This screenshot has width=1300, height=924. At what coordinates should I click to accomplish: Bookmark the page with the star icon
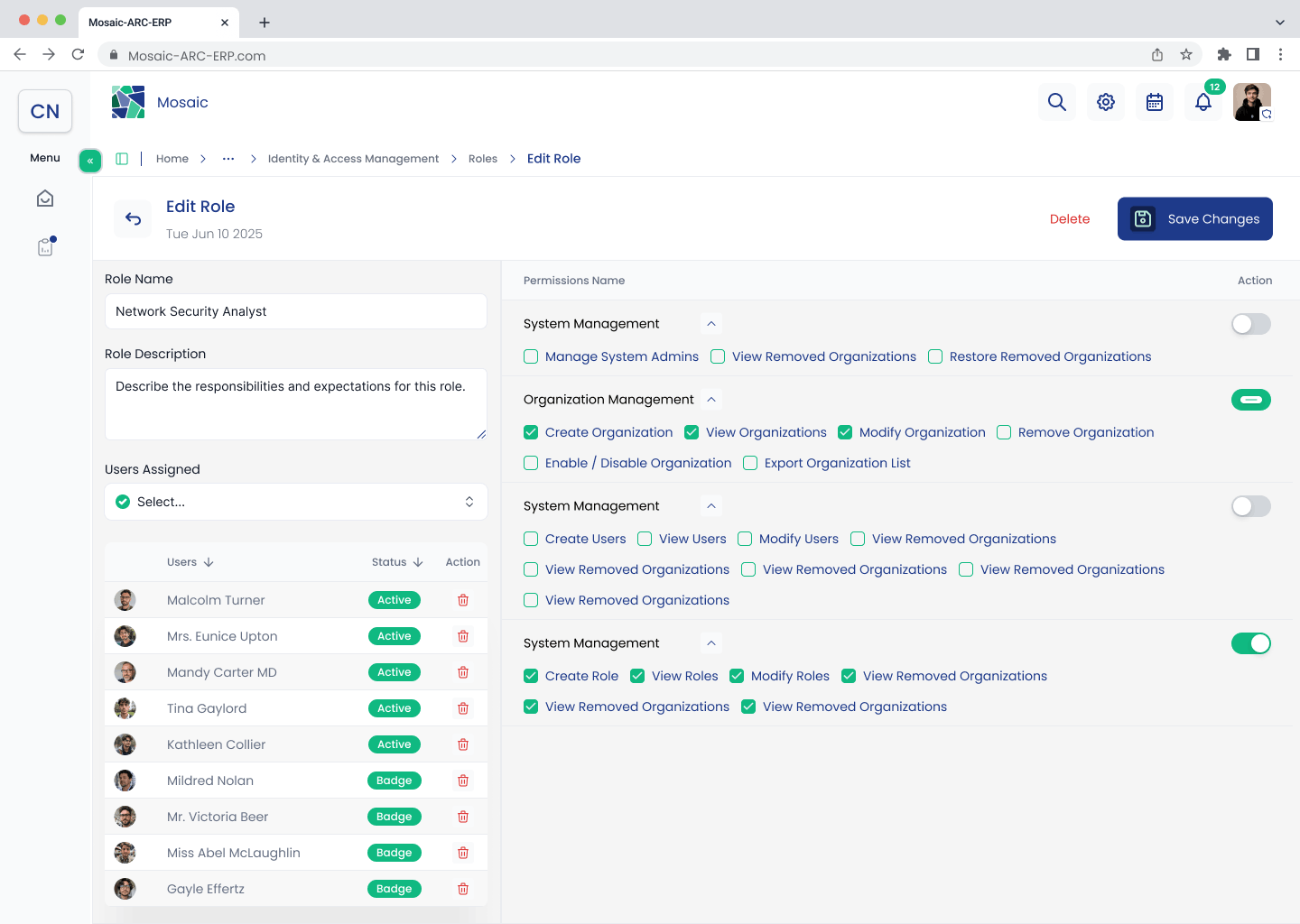click(x=1186, y=55)
